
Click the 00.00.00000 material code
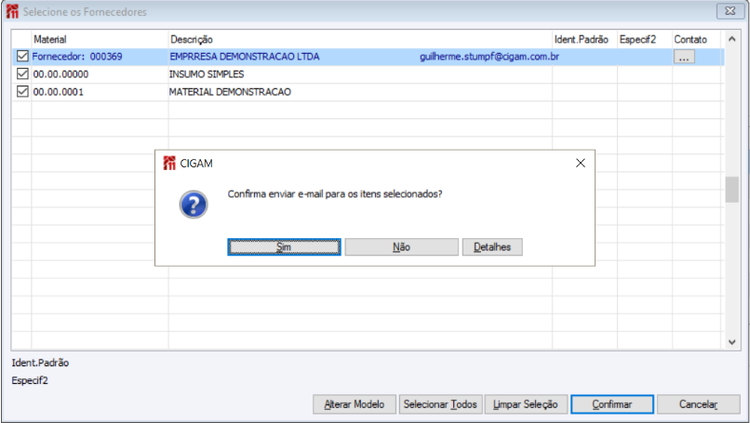[x=61, y=74]
